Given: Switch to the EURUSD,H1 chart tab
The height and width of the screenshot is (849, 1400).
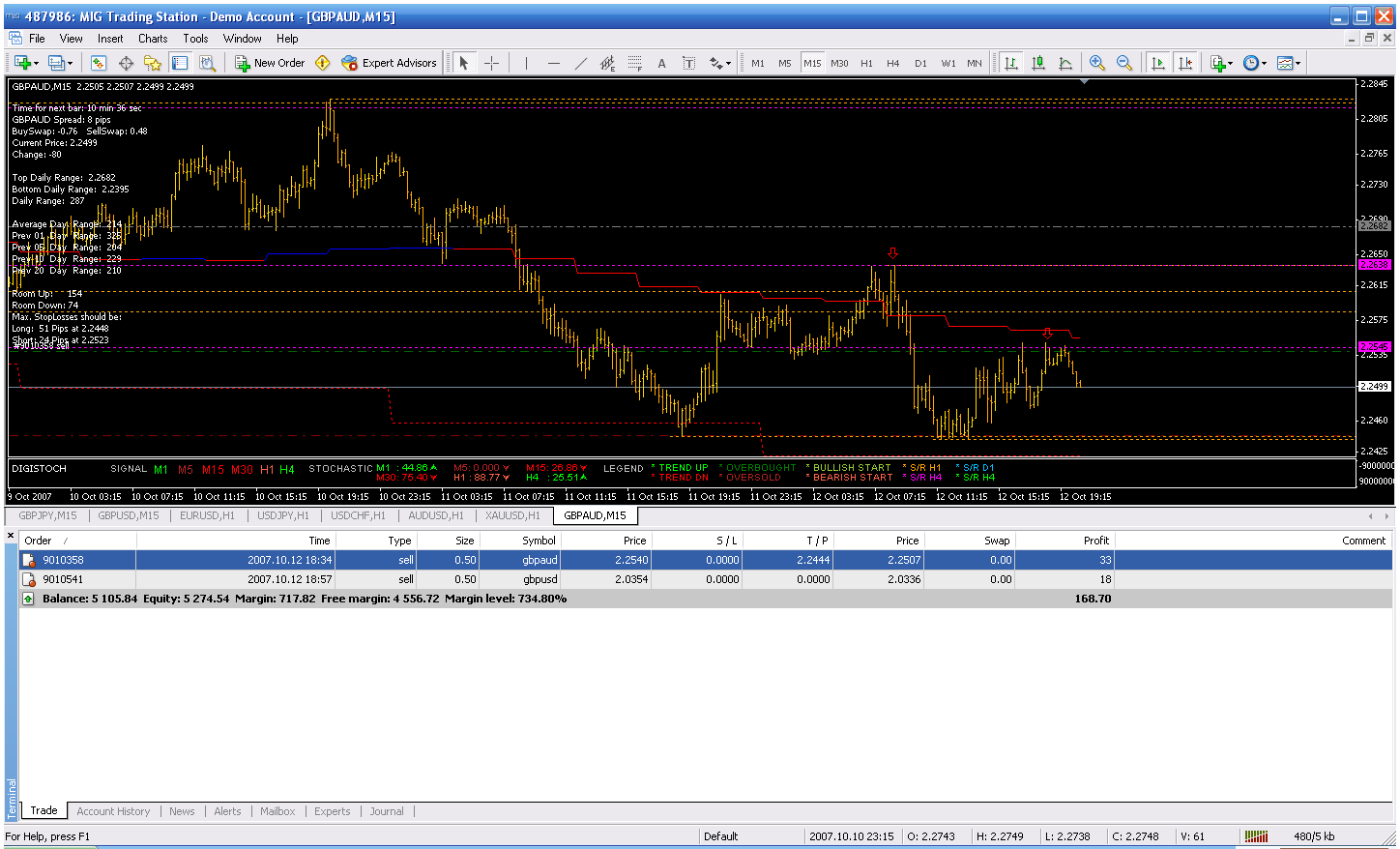Looking at the screenshot, I should tap(207, 515).
